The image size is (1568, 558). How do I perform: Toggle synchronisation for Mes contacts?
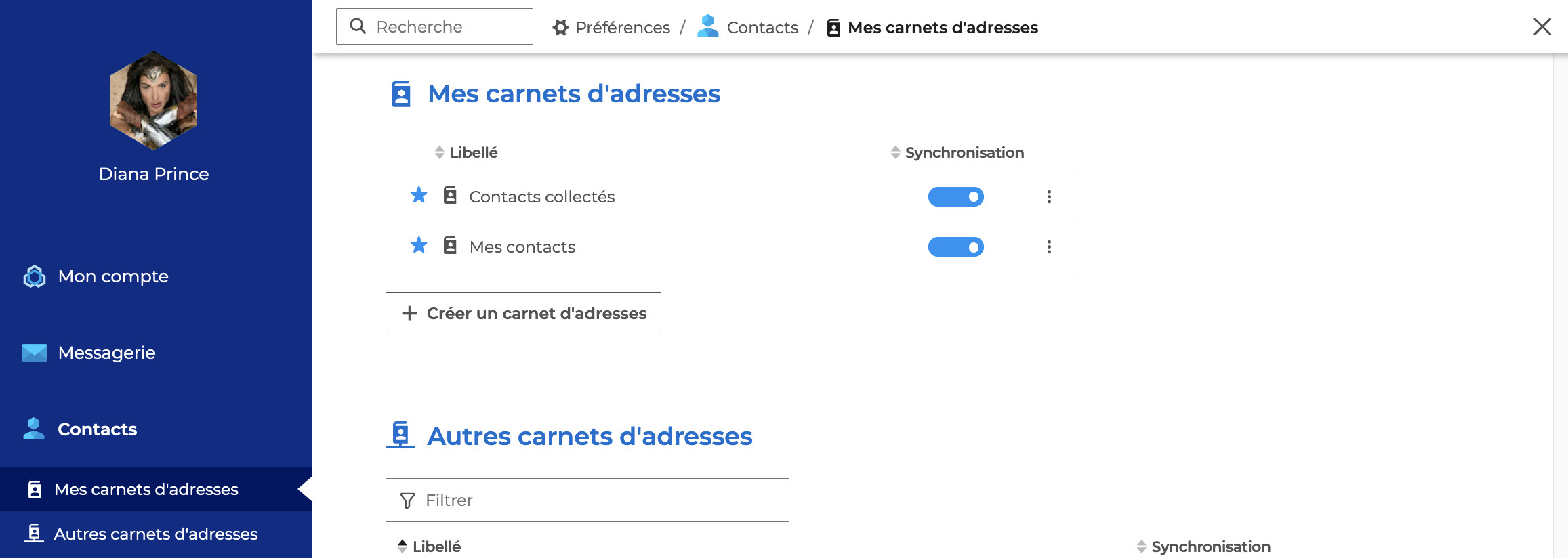click(955, 247)
